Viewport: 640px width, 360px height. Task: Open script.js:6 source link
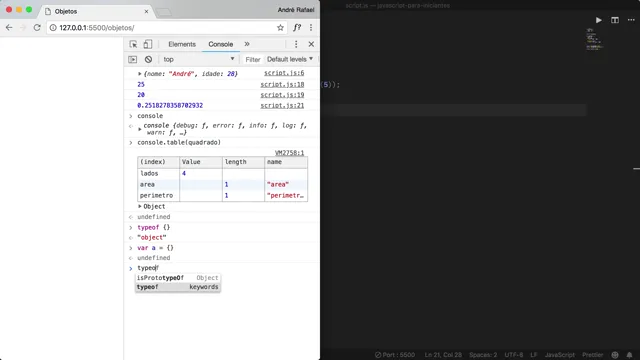pos(284,73)
